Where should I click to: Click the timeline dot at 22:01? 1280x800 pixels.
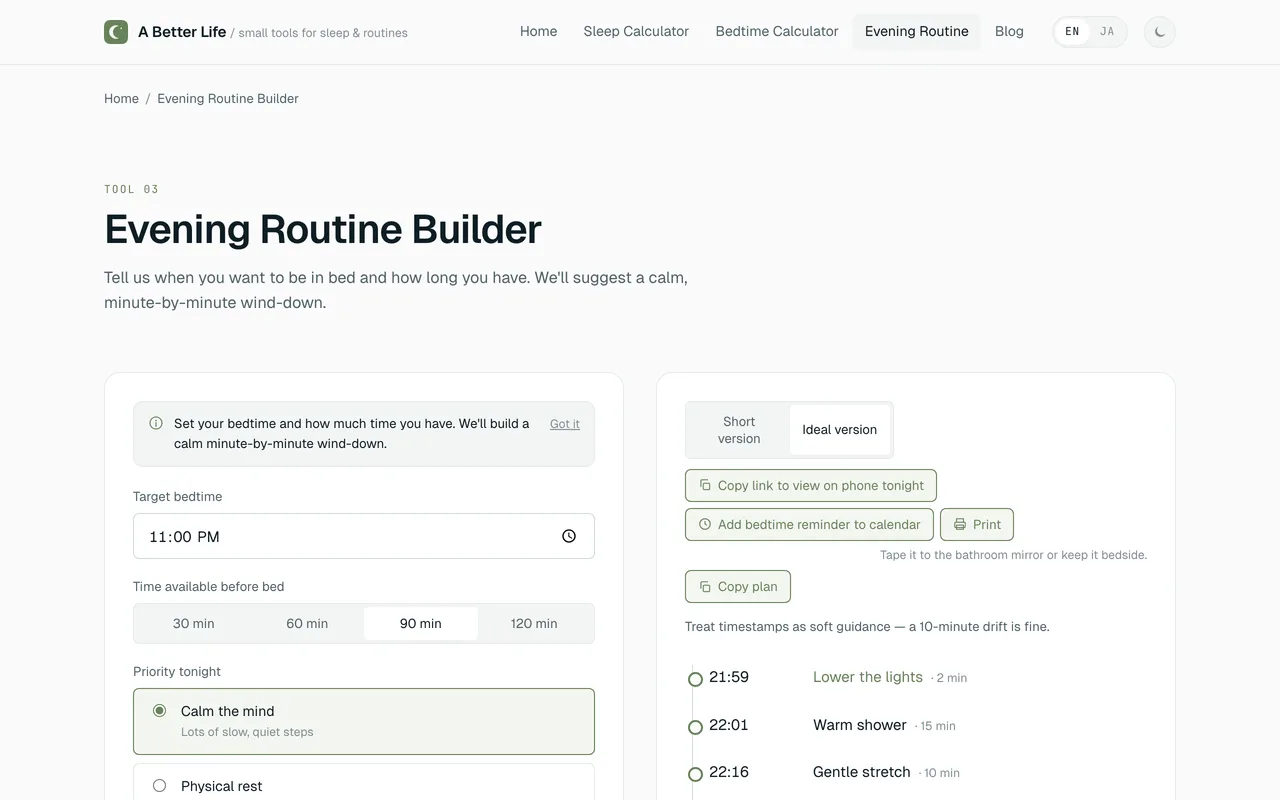point(695,727)
